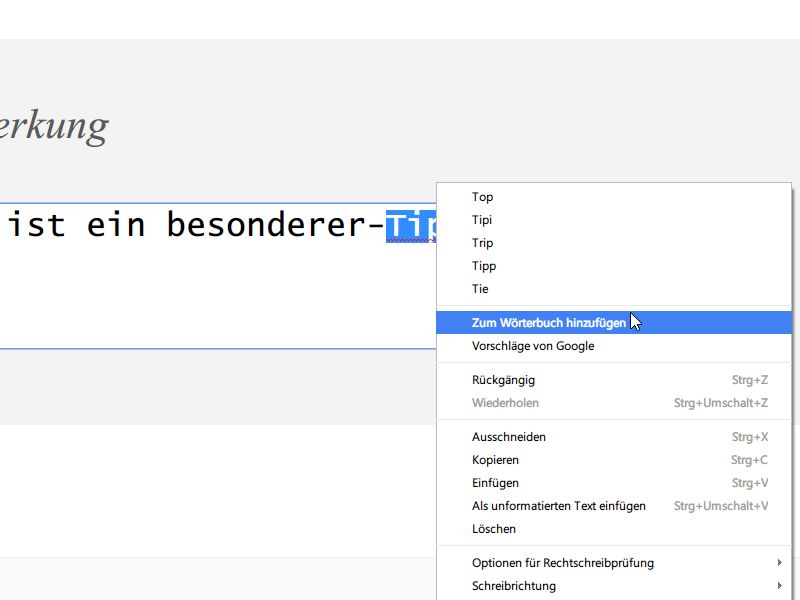
Task: Open 'Schreibrichtung' submenu
Action: click(x=614, y=586)
